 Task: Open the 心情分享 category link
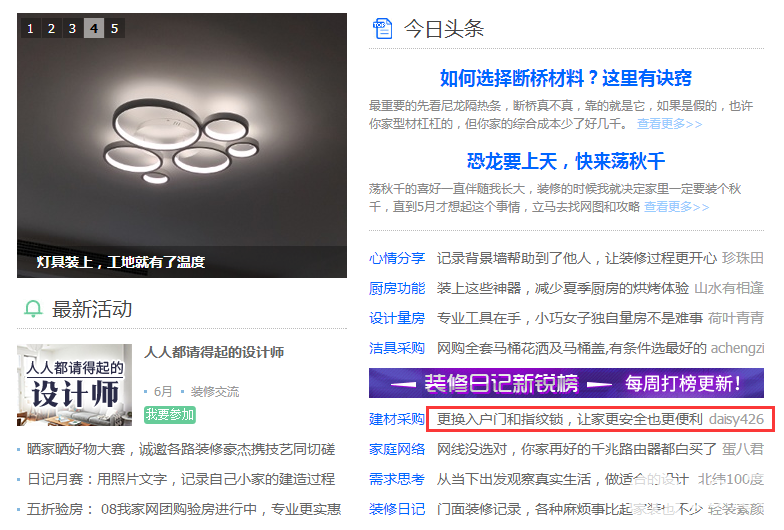(x=397, y=258)
